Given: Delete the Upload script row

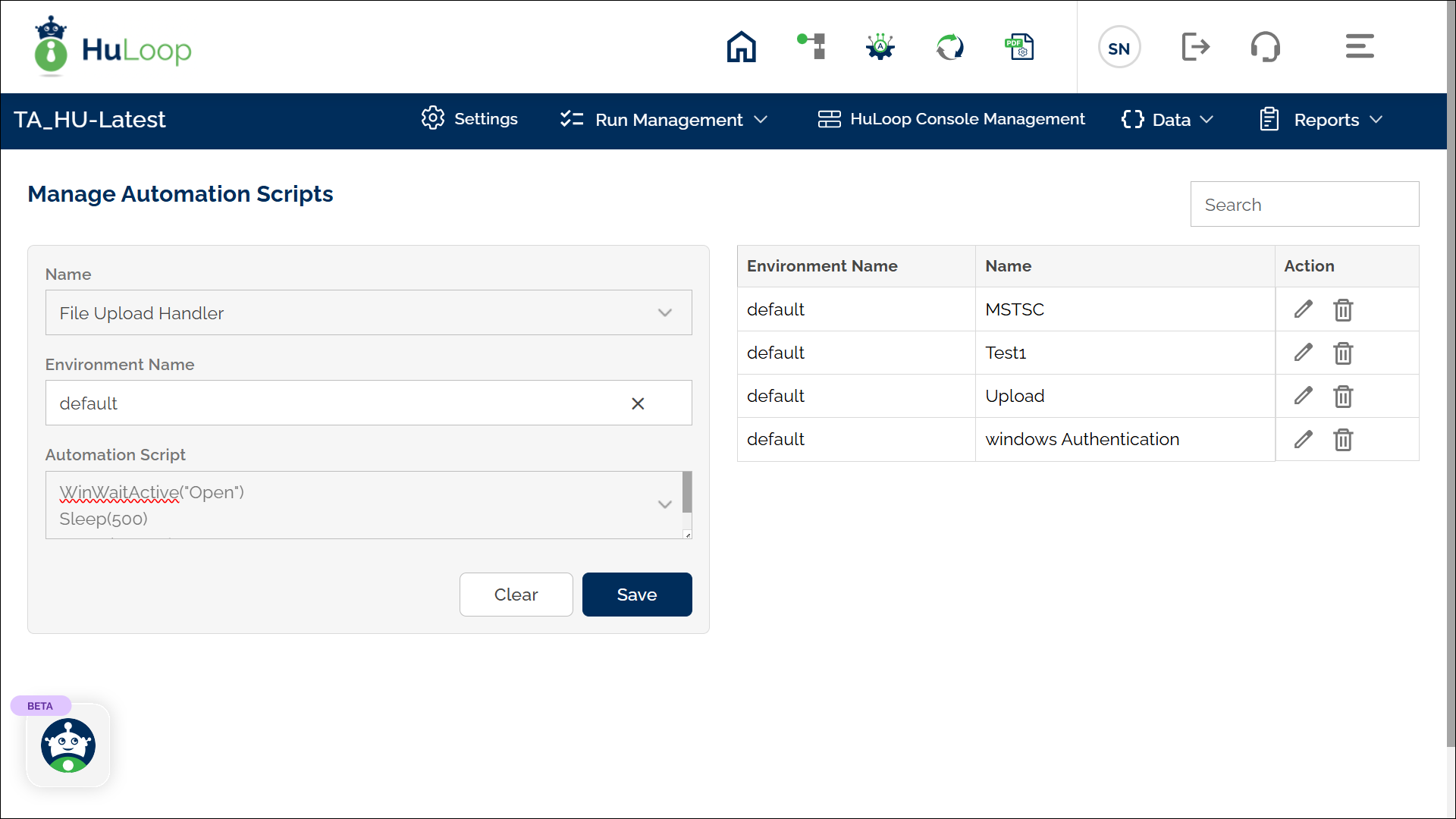Looking at the screenshot, I should [1343, 397].
